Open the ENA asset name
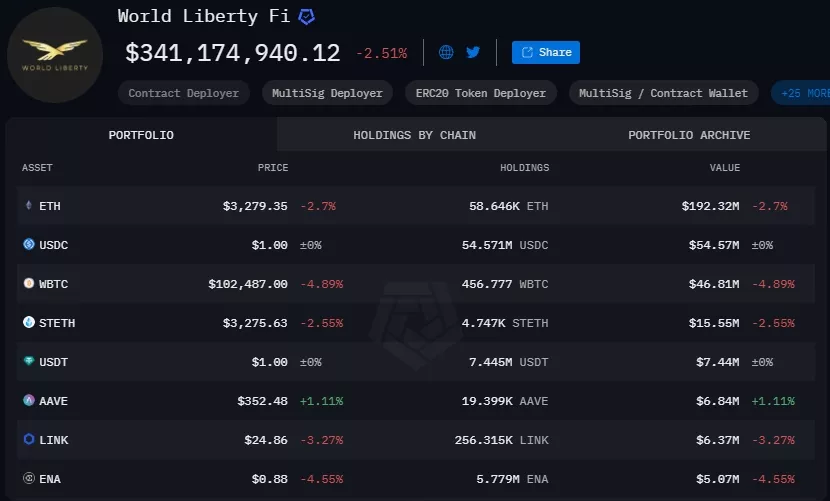830x501 pixels. [50, 479]
